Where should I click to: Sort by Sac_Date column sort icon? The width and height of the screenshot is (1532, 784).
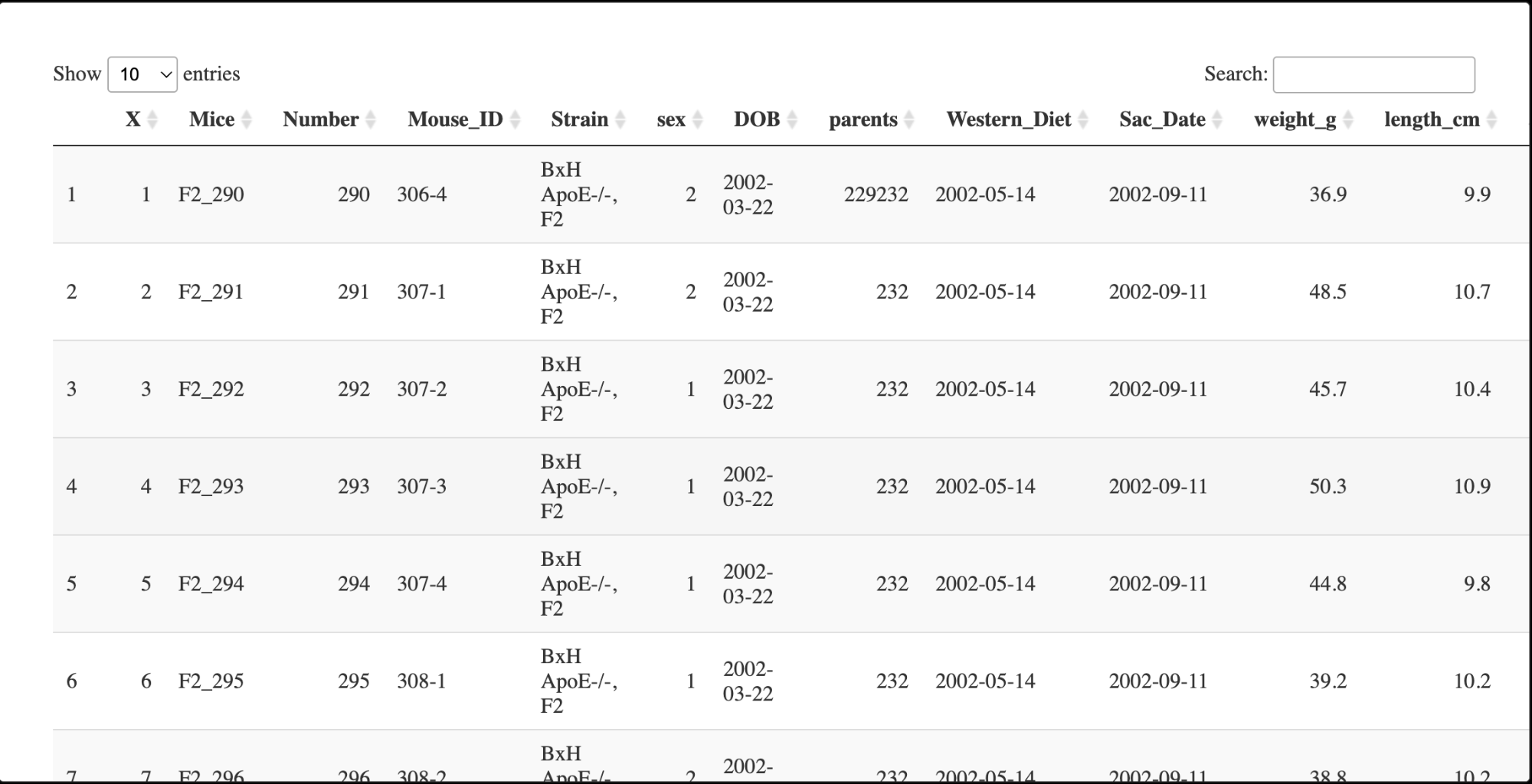[x=1217, y=119]
